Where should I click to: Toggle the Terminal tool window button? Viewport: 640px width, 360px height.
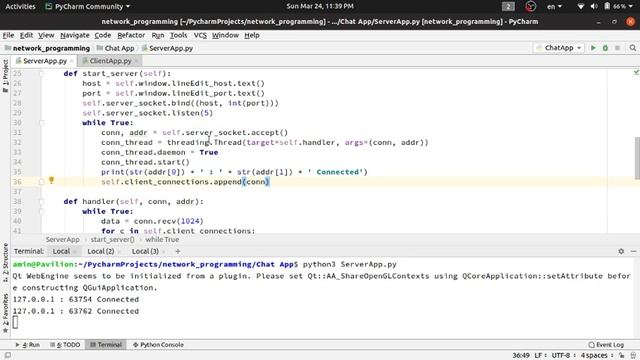(106, 344)
